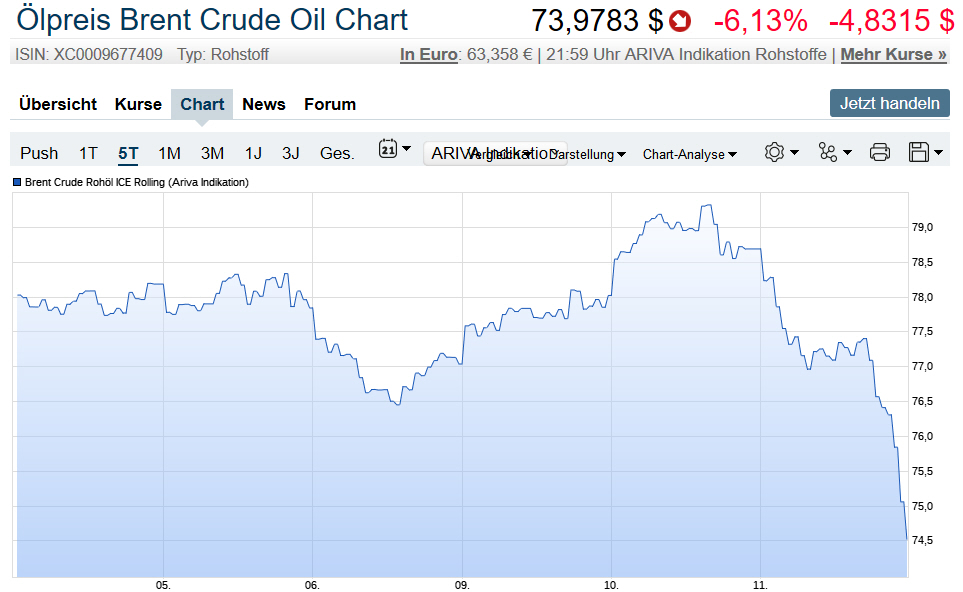This screenshot has width=963, height=592.
Task: Switch to the Kurse tab
Action: [138, 104]
